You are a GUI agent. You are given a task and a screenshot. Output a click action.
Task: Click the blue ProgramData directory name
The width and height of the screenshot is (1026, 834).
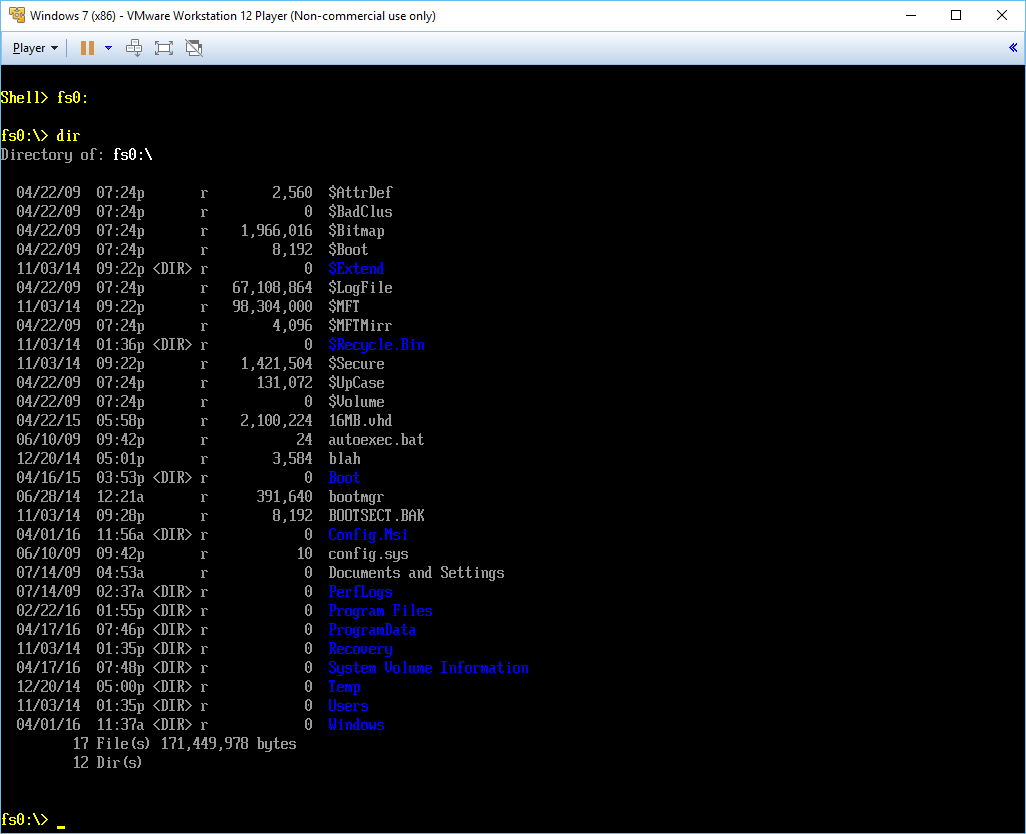(x=372, y=629)
